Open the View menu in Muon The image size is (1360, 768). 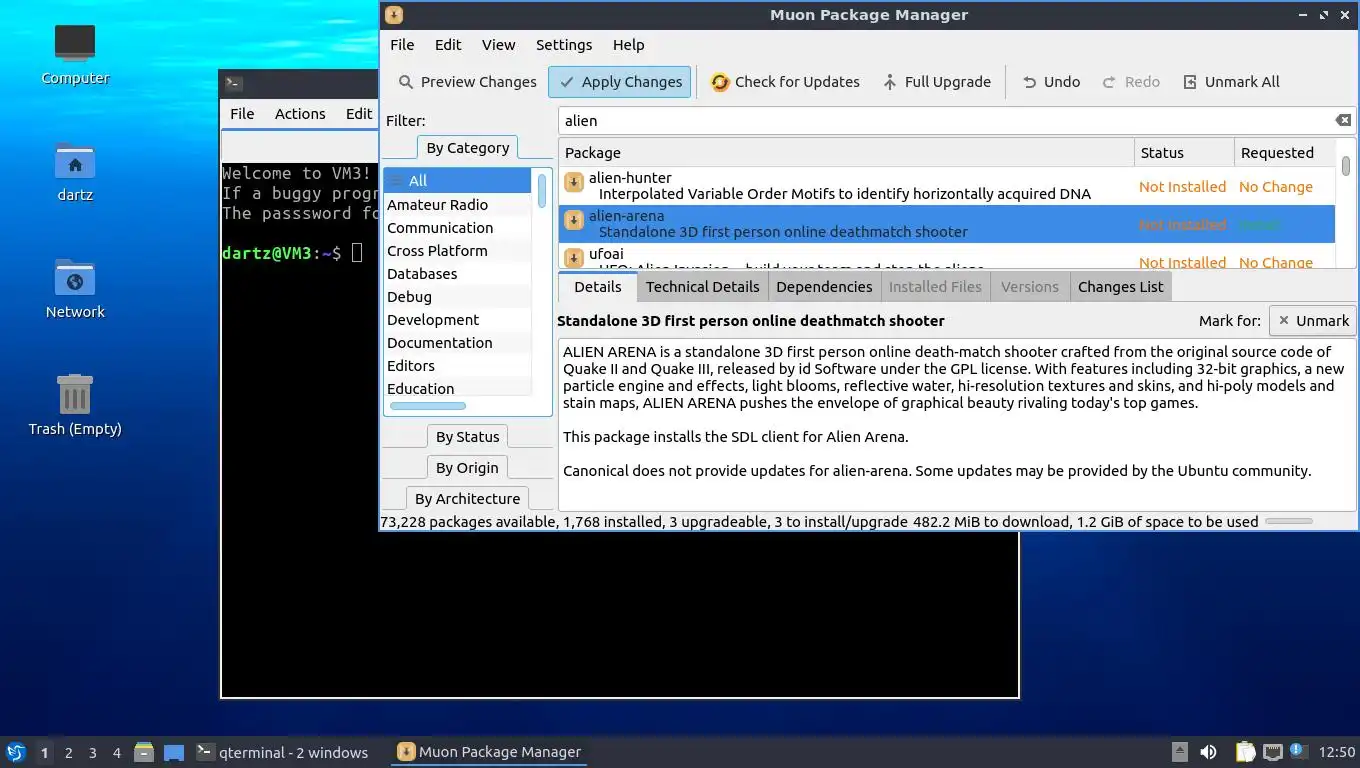pos(498,45)
